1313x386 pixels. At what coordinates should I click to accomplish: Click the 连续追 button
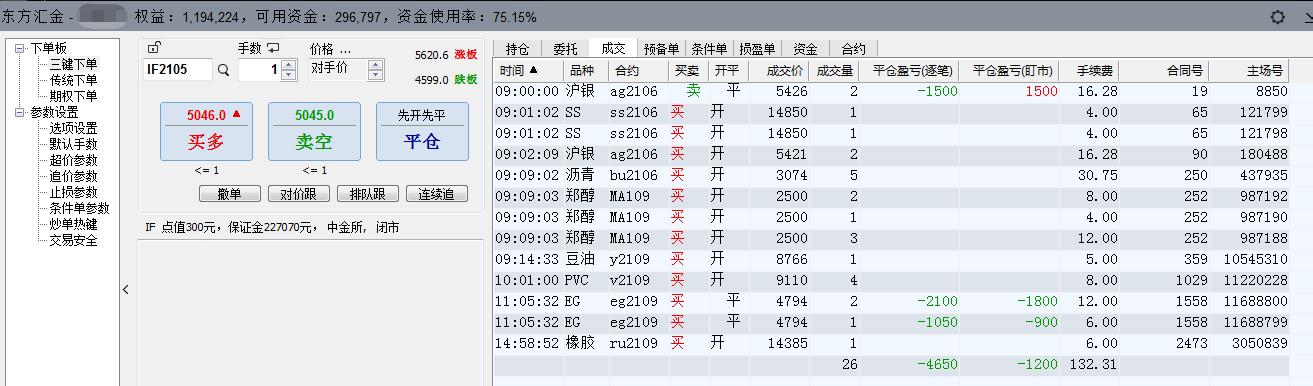click(x=436, y=194)
